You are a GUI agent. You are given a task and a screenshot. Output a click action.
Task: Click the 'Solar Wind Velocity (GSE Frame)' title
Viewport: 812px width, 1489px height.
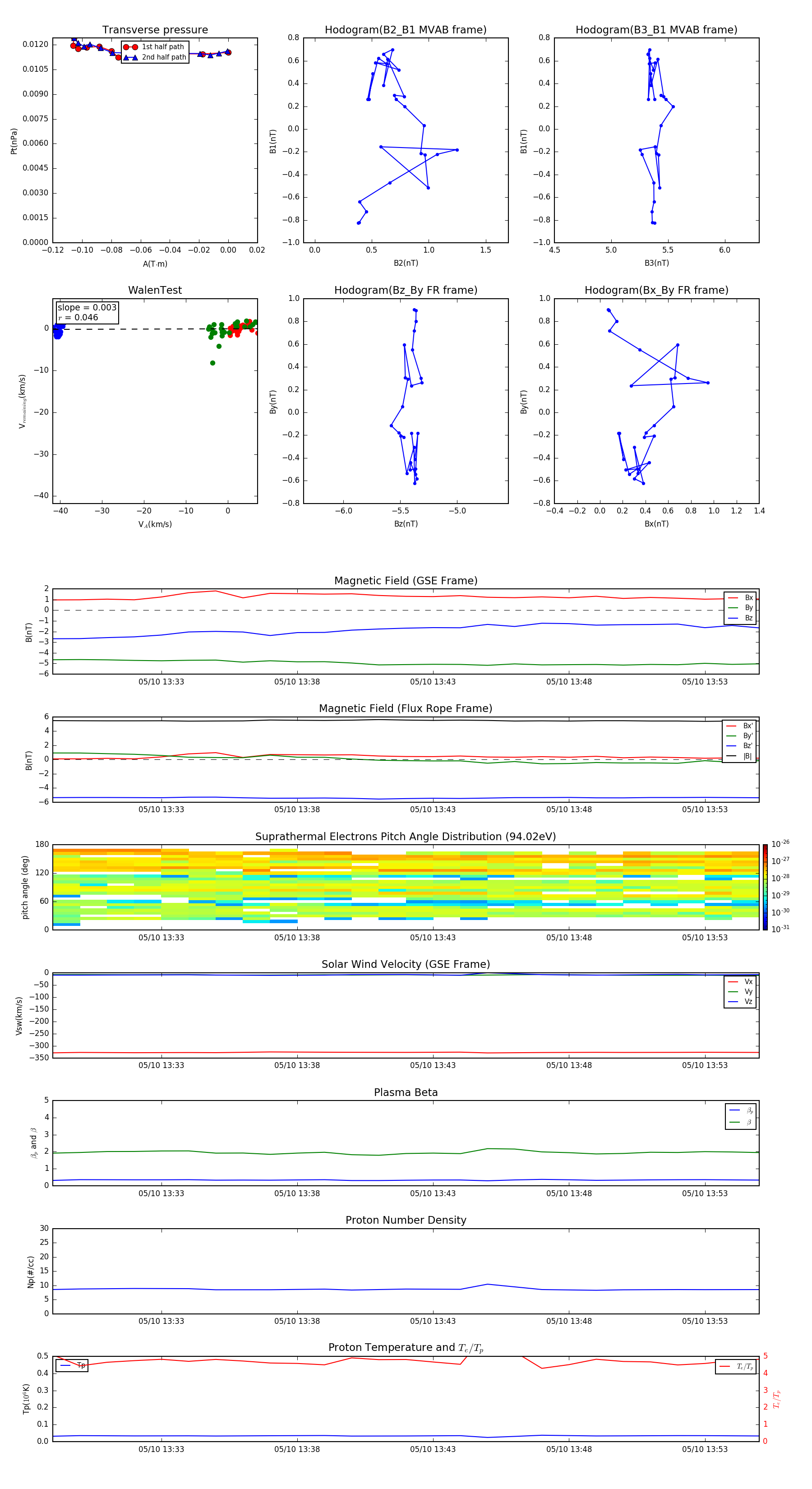pyautogui.click(x=406, y=964)
